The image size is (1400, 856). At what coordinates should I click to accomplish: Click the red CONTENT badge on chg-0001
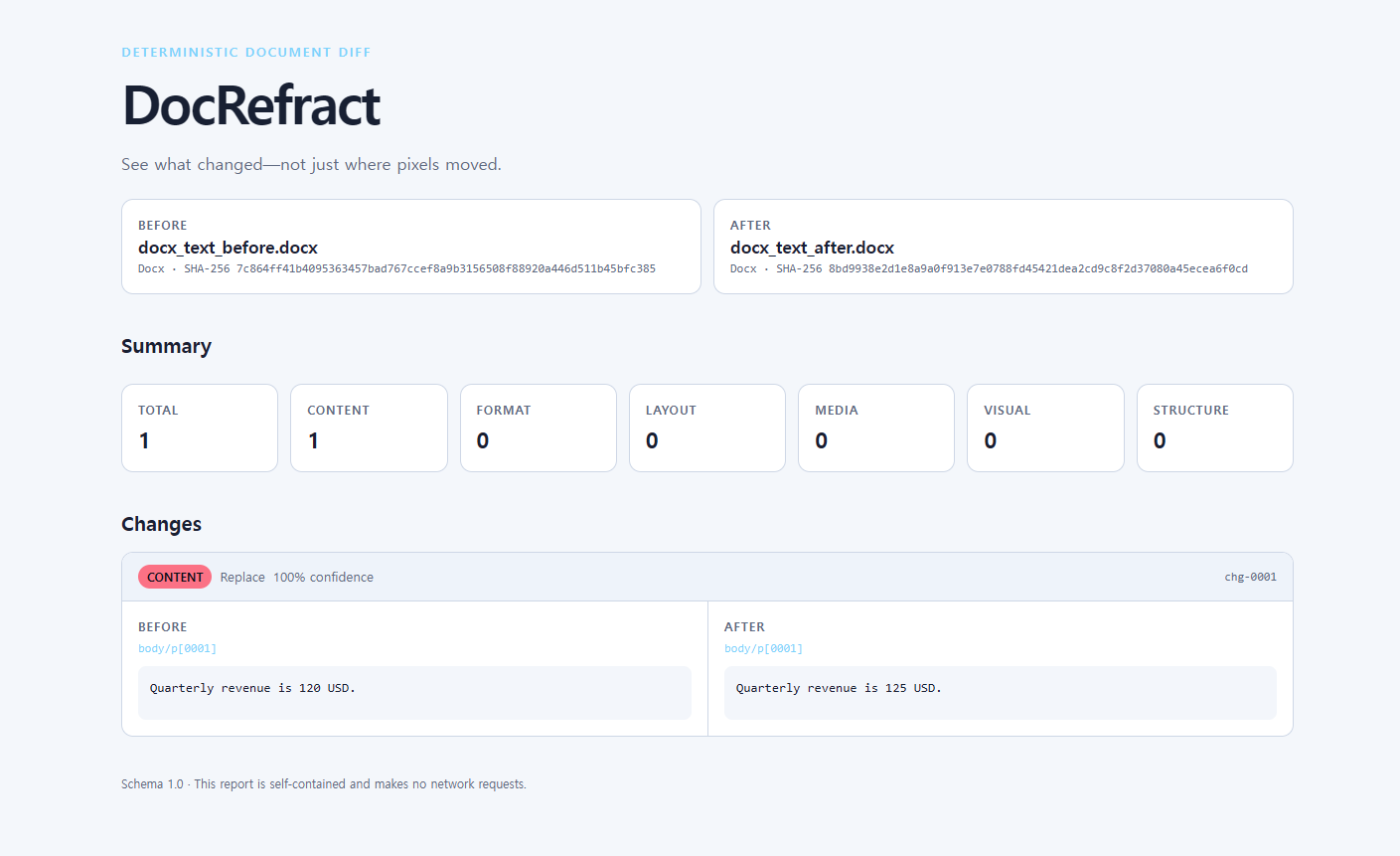pyautogui.click(x=175, y=577)
